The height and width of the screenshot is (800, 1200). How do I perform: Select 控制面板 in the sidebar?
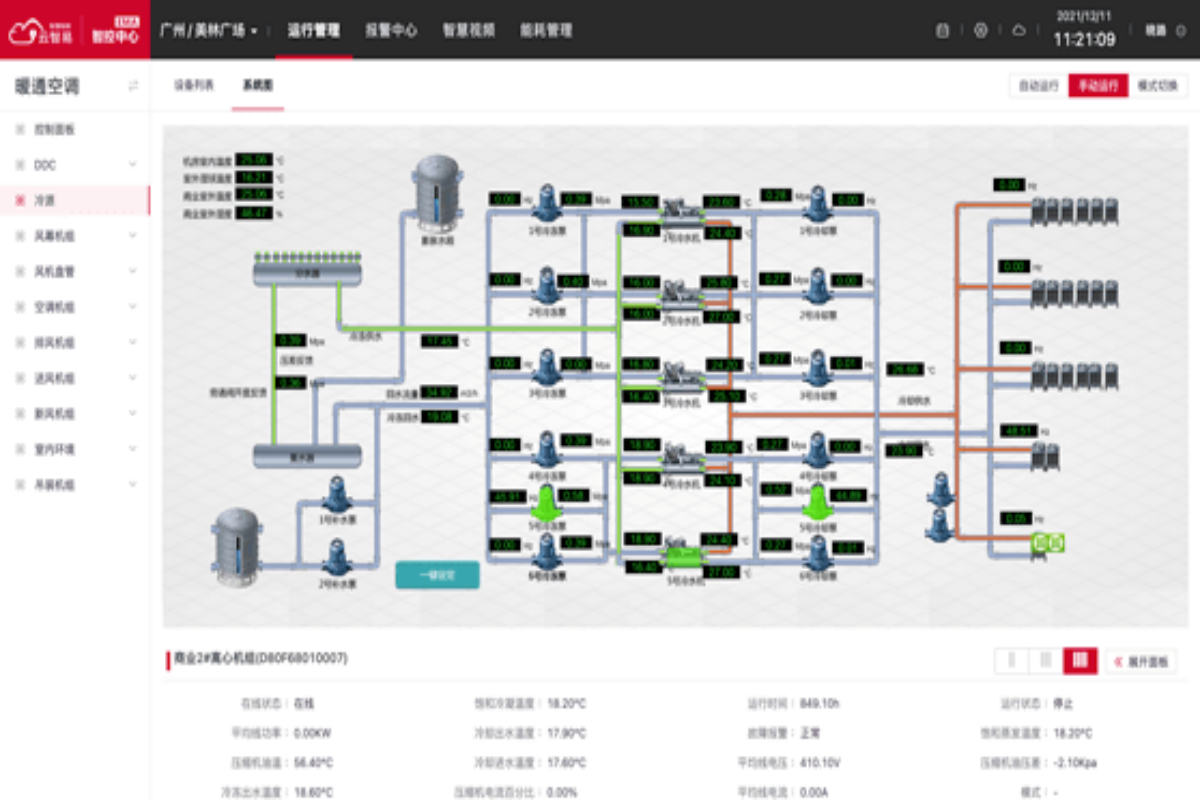point(55,129)
